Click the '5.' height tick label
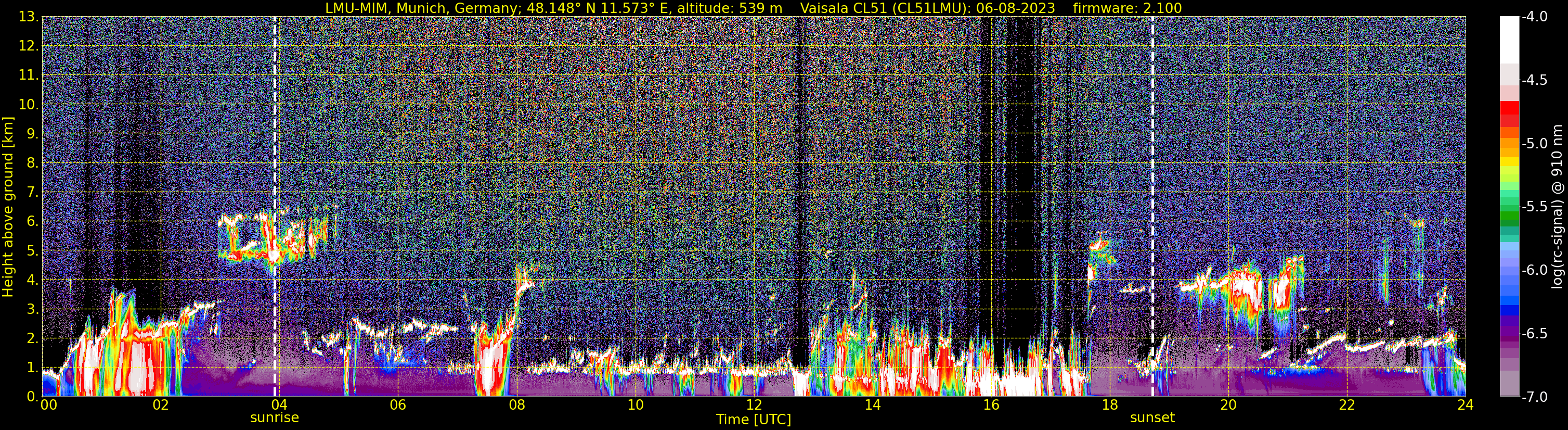1568x430 pixels. click(33, 251)
